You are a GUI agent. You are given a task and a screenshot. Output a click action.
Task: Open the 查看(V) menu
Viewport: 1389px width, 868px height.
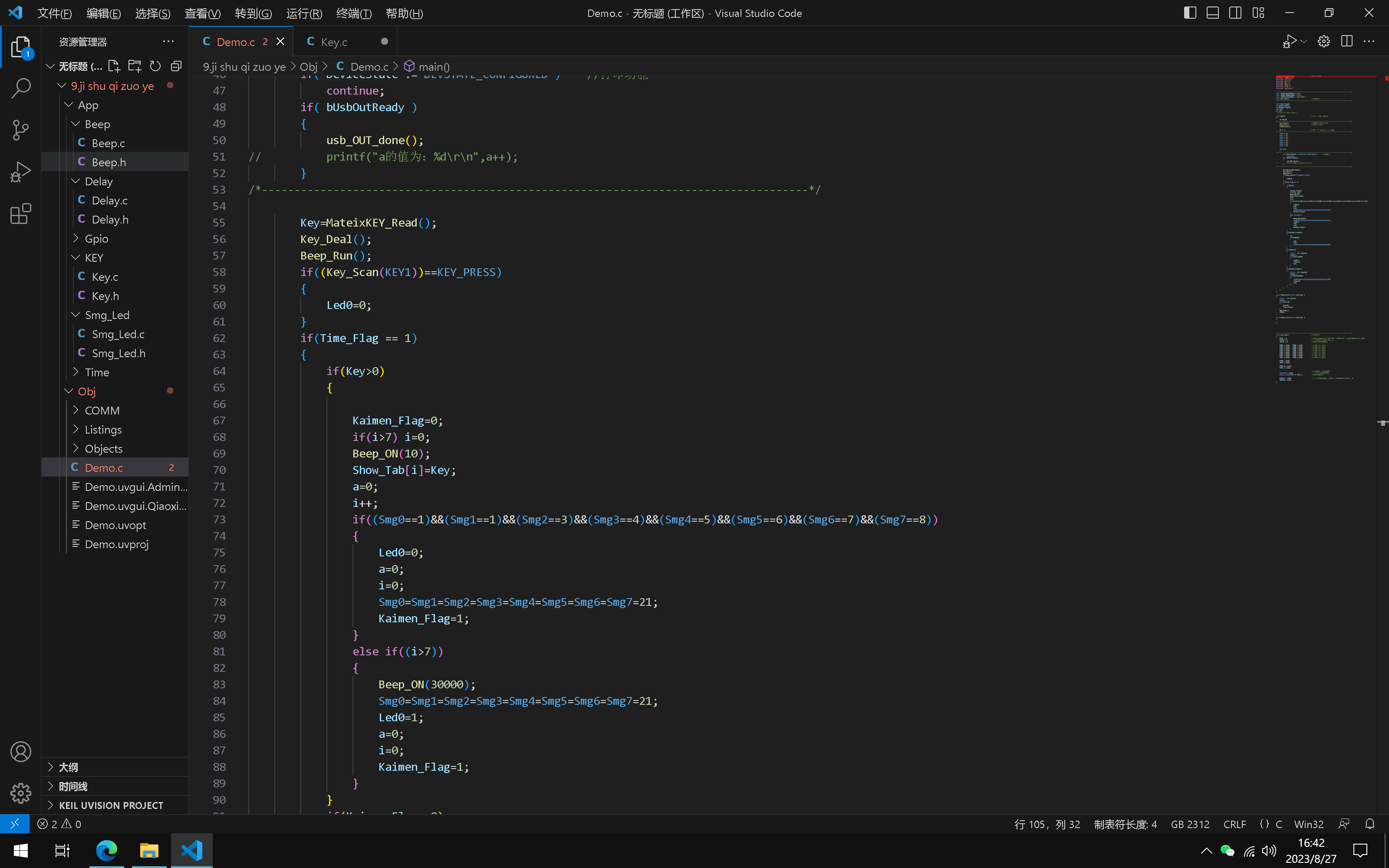(x=203, y=13)
